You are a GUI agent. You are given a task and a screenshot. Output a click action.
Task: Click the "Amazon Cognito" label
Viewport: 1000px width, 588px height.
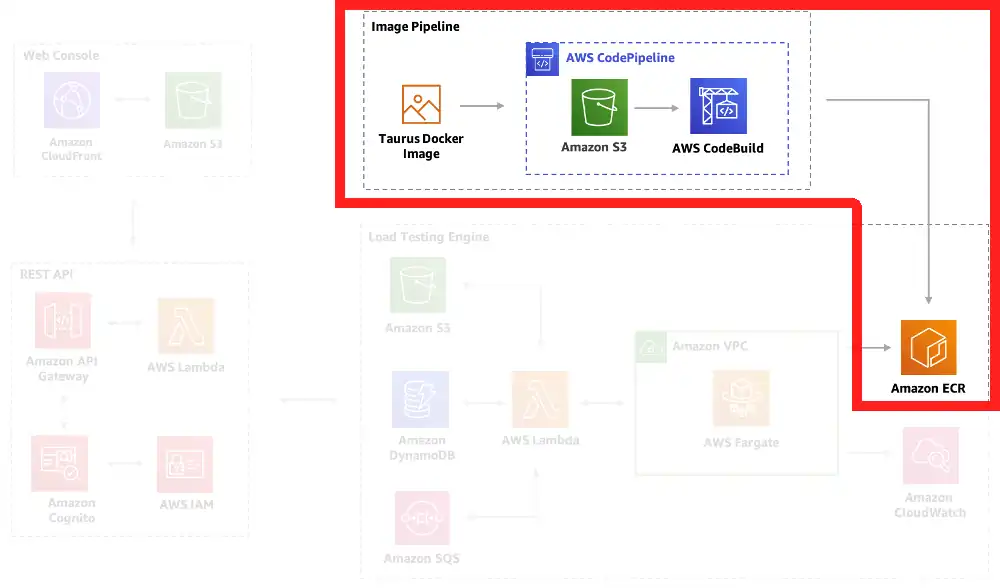point(71,510)
